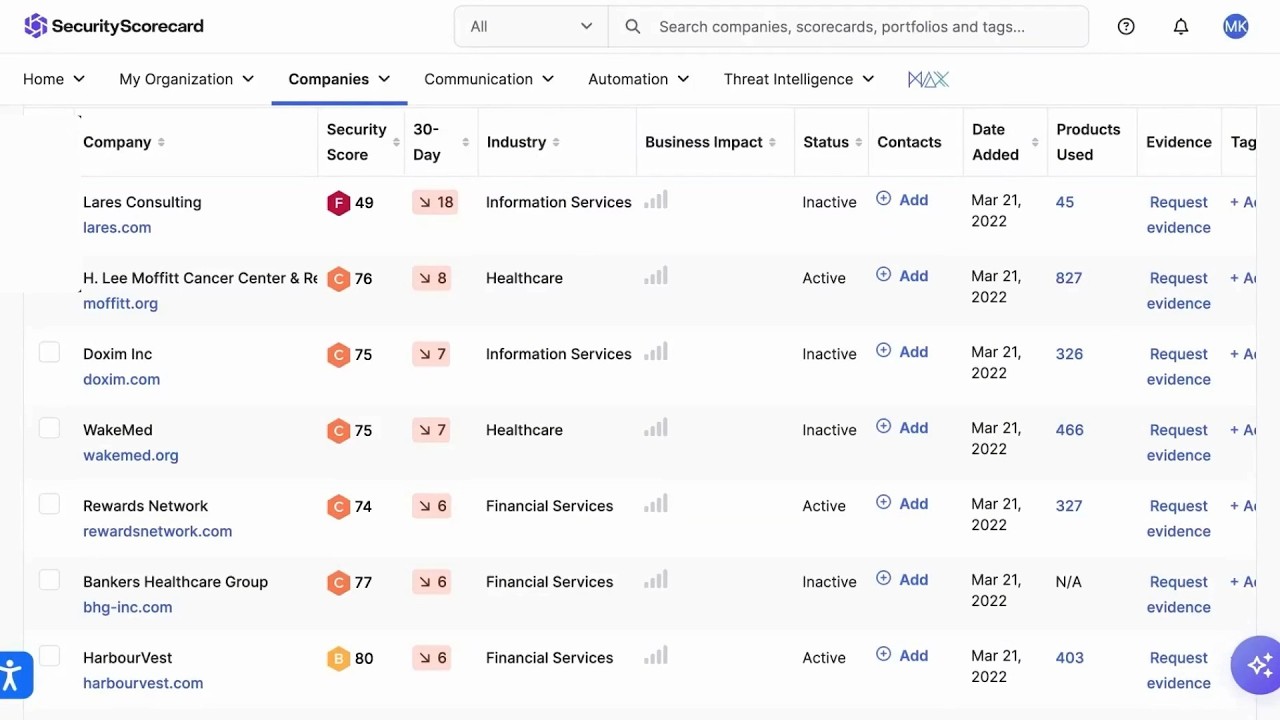The height and width of the screenshot is (720, 1280).
Task: Click the Company column sort icon
Action: (161, 142)
